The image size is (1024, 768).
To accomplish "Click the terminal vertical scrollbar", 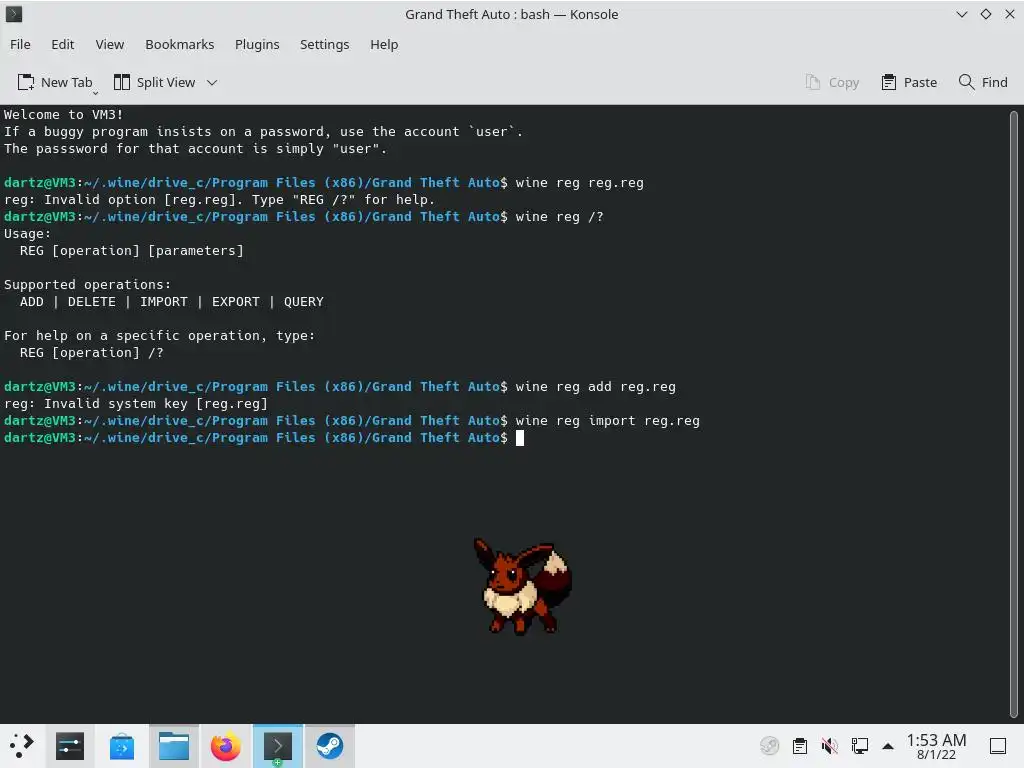I will click(1014, 413).
